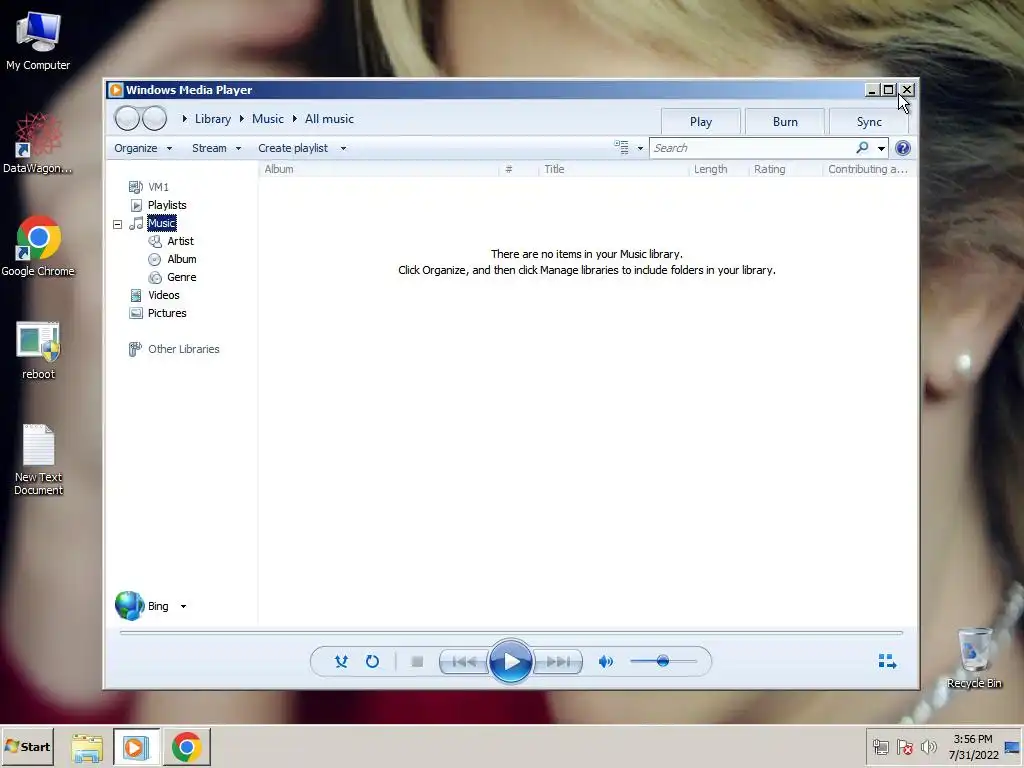Sort by the Contributing artist column header
This screenshot has width=1024, height=768.
pos(868,169)
